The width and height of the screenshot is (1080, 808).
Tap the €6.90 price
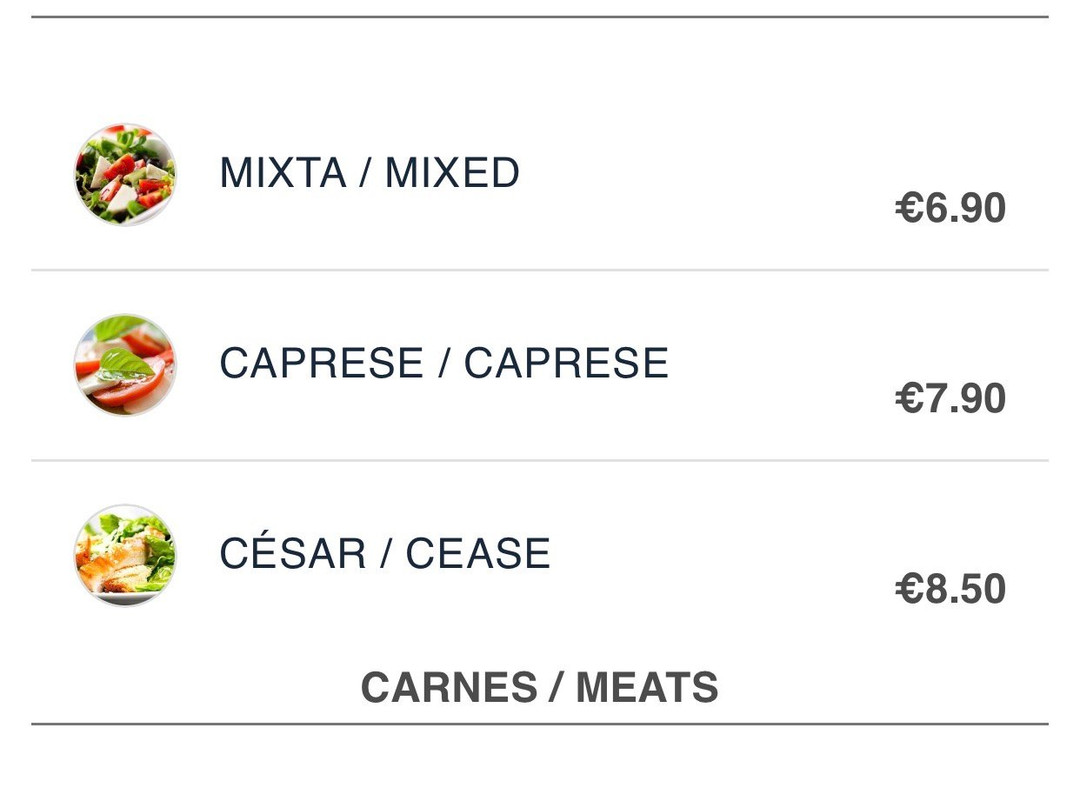[951, 207]
